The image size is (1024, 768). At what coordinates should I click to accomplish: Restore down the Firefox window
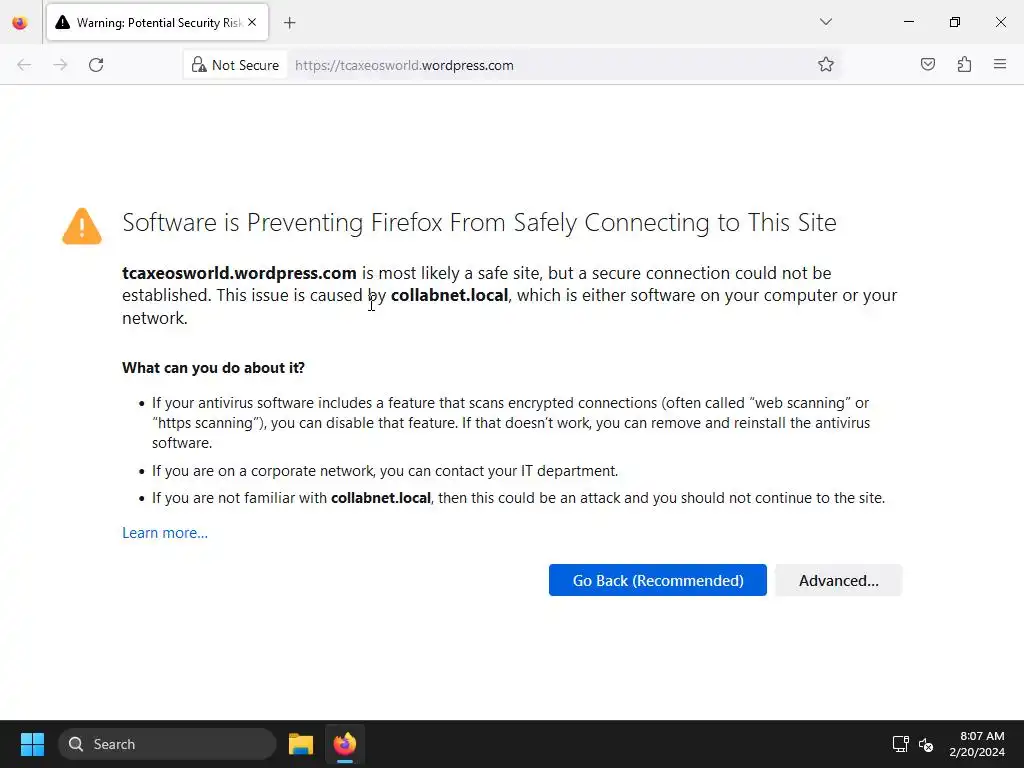tap(955, 22)
